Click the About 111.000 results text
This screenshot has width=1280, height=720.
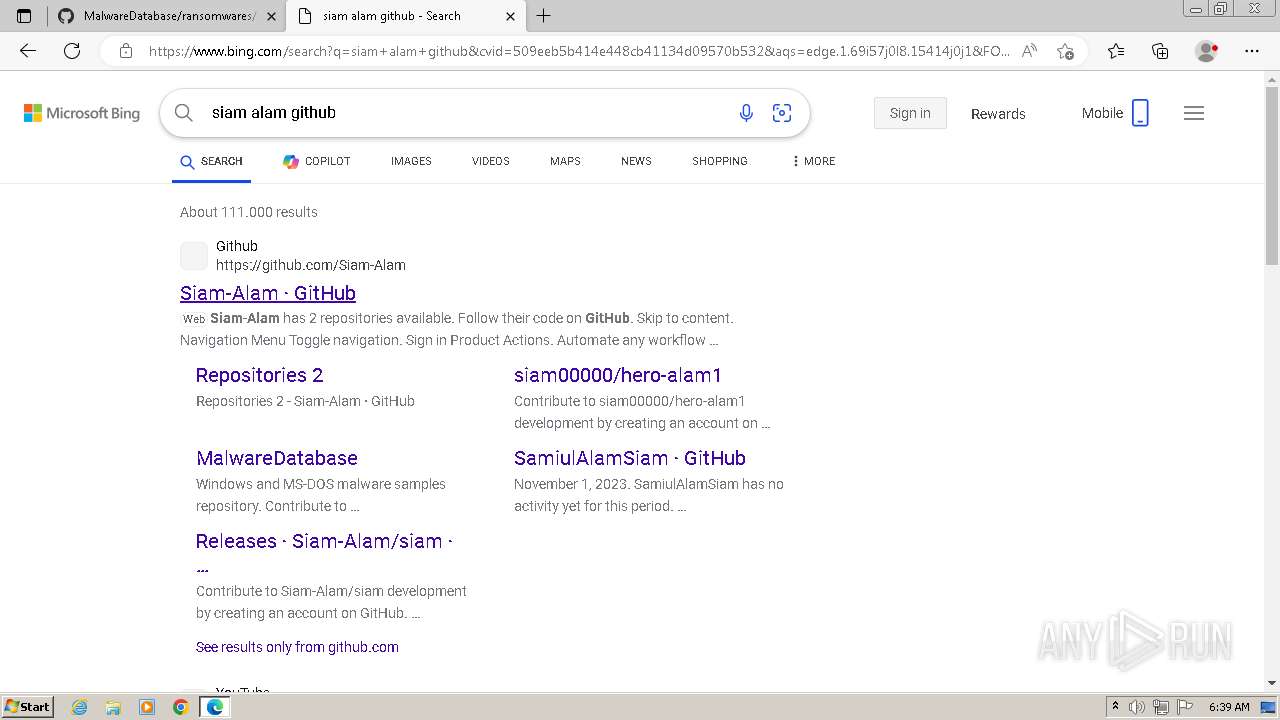pos(249,212)
